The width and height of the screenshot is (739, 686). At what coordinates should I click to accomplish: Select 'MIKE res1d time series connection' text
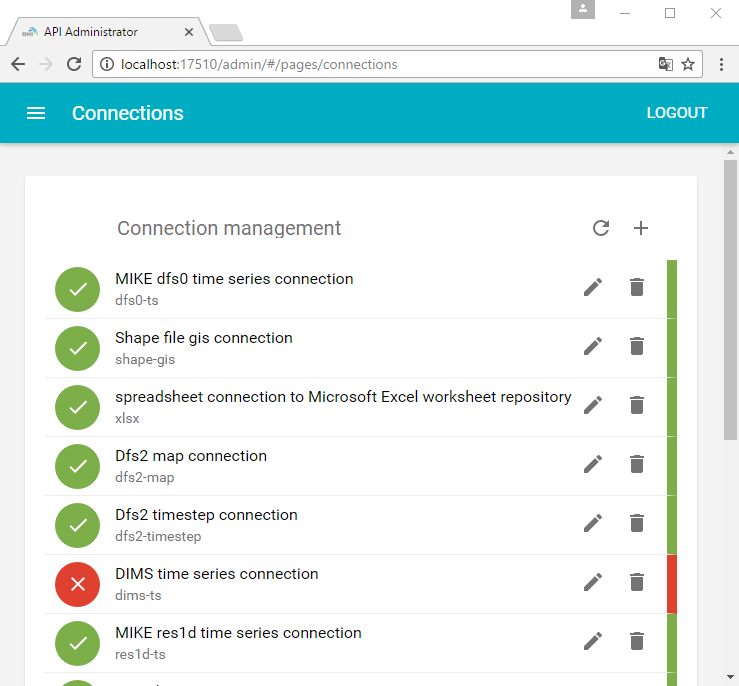tap(238, 633)
